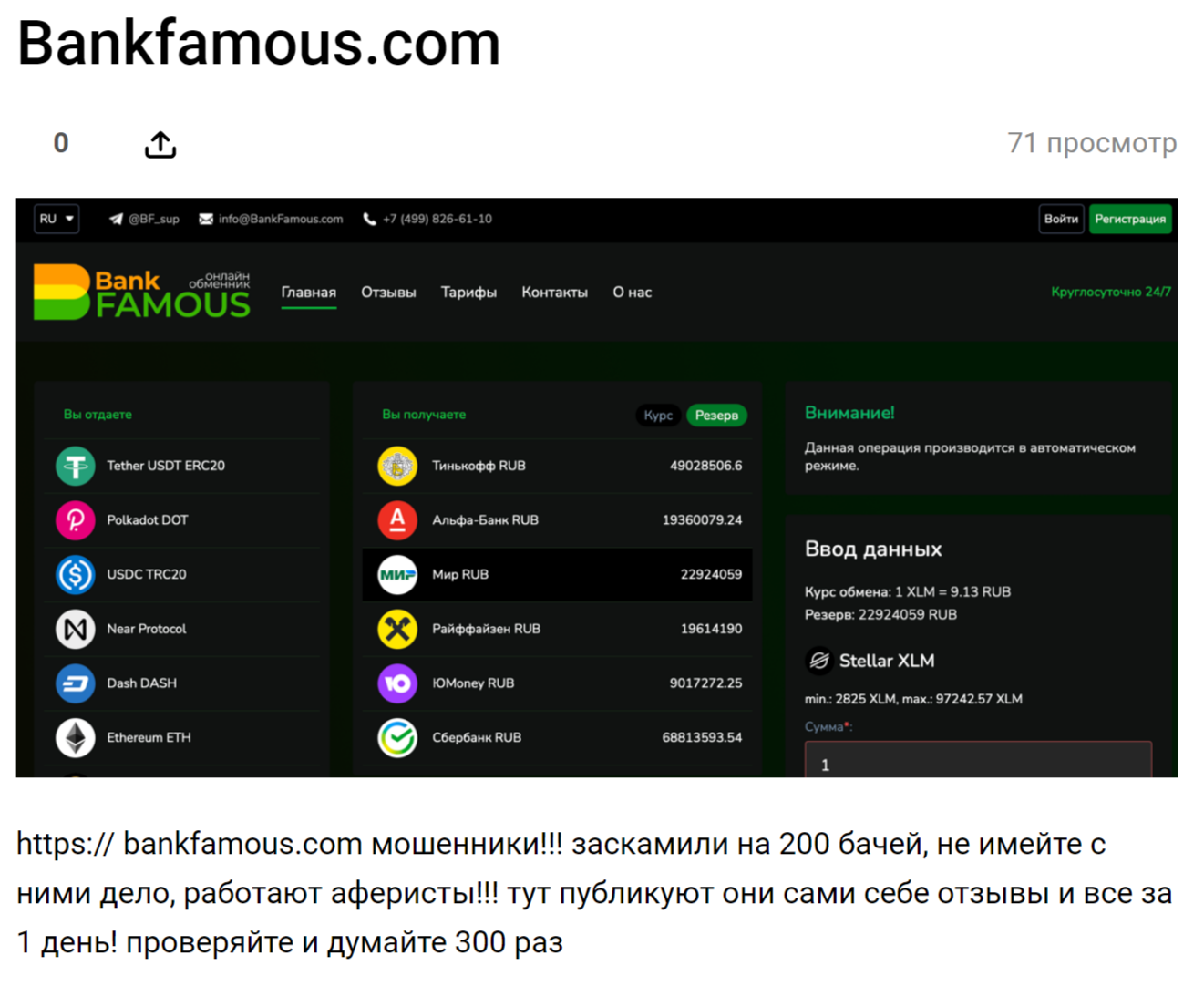Click the Near Protocol label
This screenshot has height=996, width=1204.
click(147, 629)
